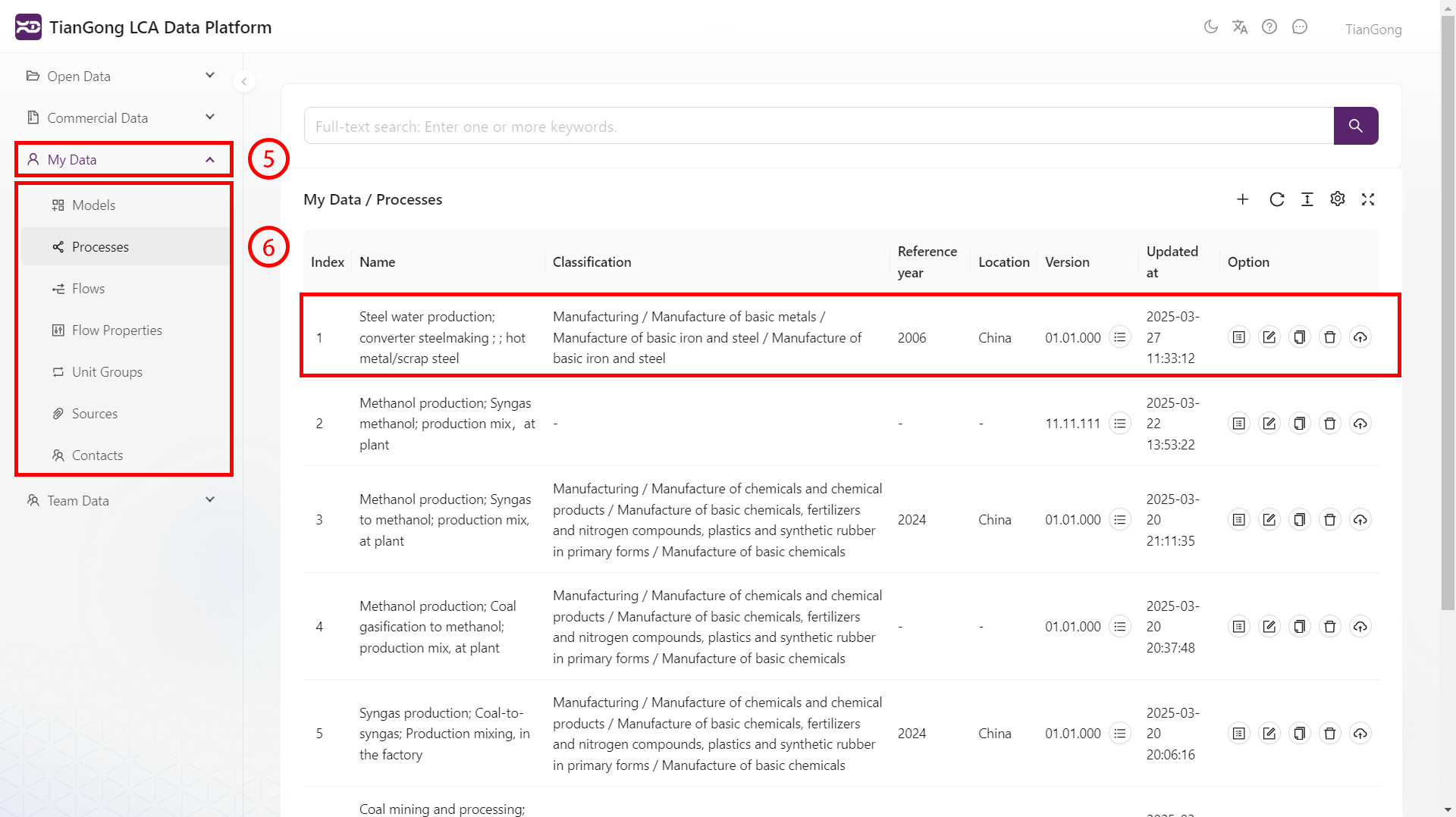The height and width of the screenshot is (817, 1456).
Task: Go to Unit Groups in sidebar
Action: coord(107,372)
